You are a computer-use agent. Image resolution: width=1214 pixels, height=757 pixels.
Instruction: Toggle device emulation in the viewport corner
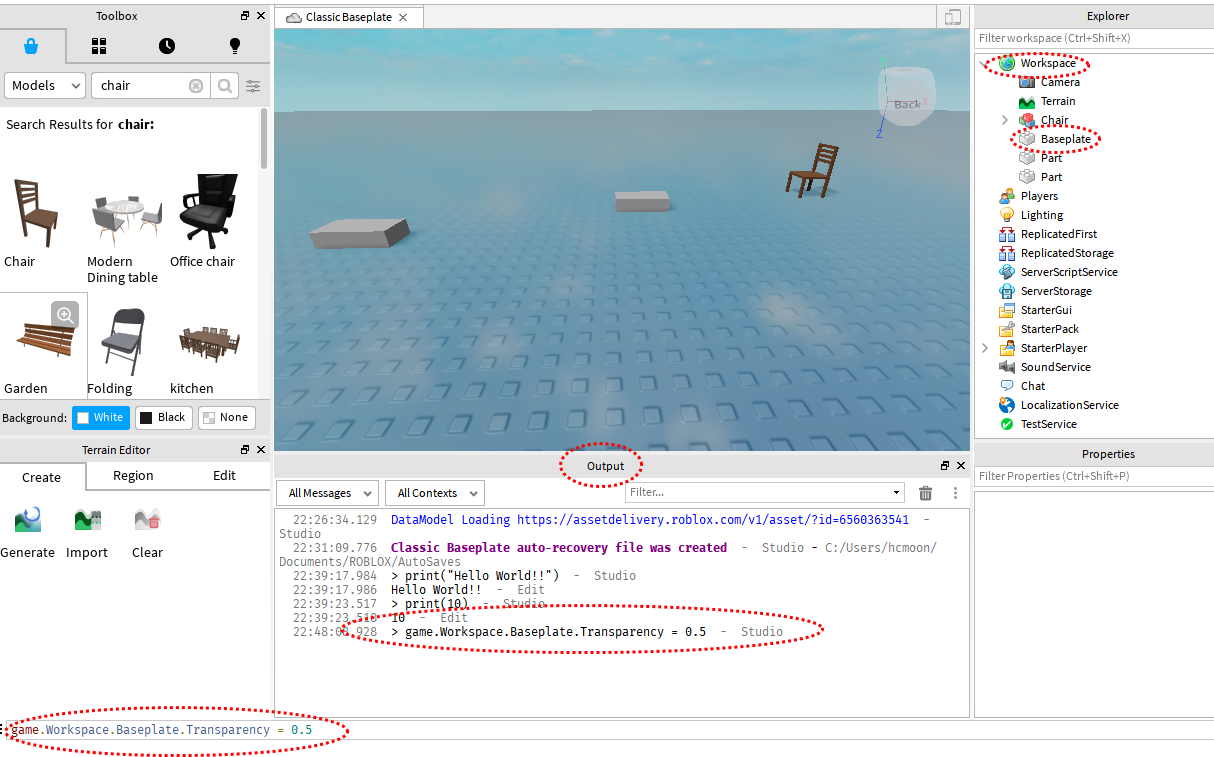[x=953, y=17]
